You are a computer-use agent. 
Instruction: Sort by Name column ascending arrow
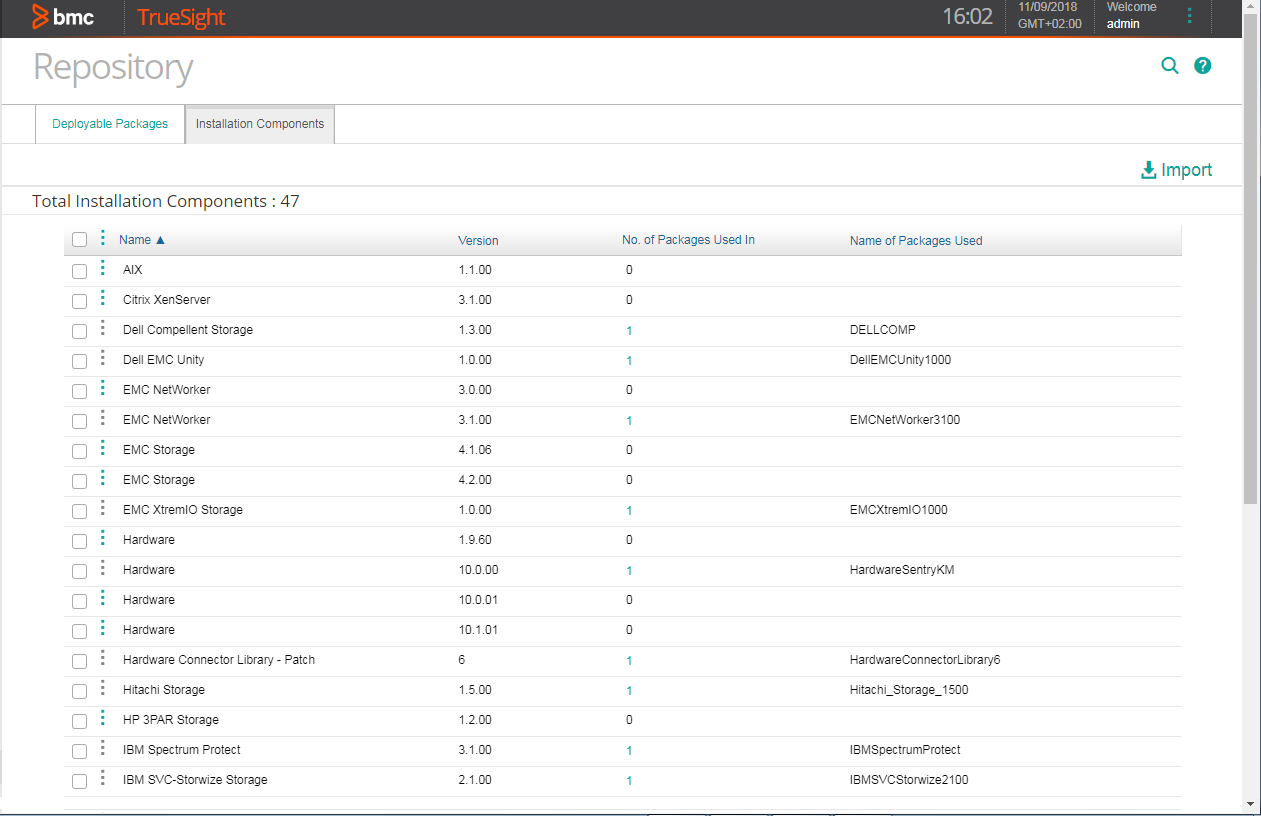160,240
